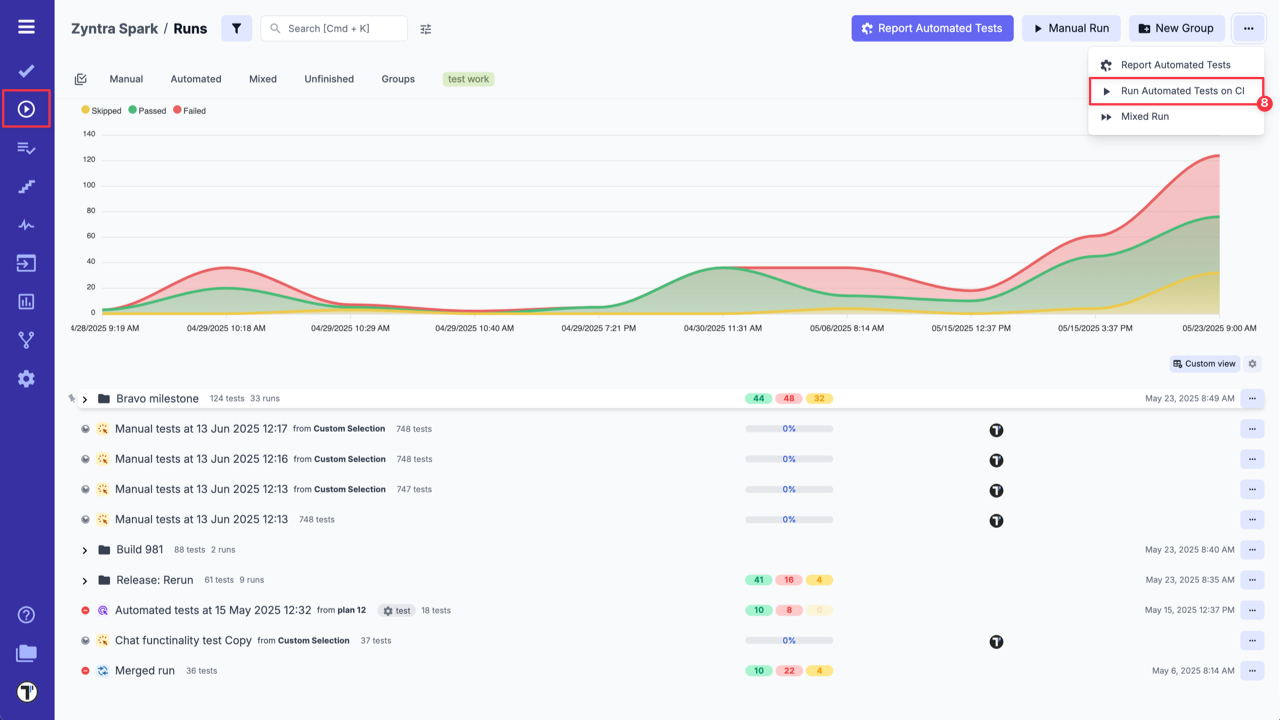
Task: Open the hamburger menu in the sidebar
Action: click(26, 27)
